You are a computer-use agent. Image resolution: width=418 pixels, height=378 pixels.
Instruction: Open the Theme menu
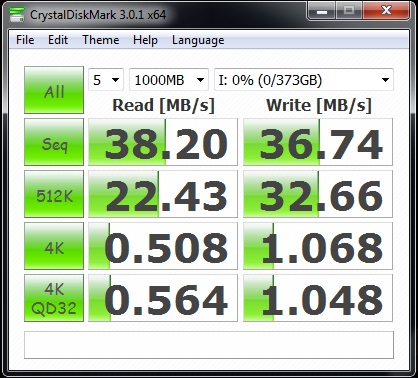[101, 40]
